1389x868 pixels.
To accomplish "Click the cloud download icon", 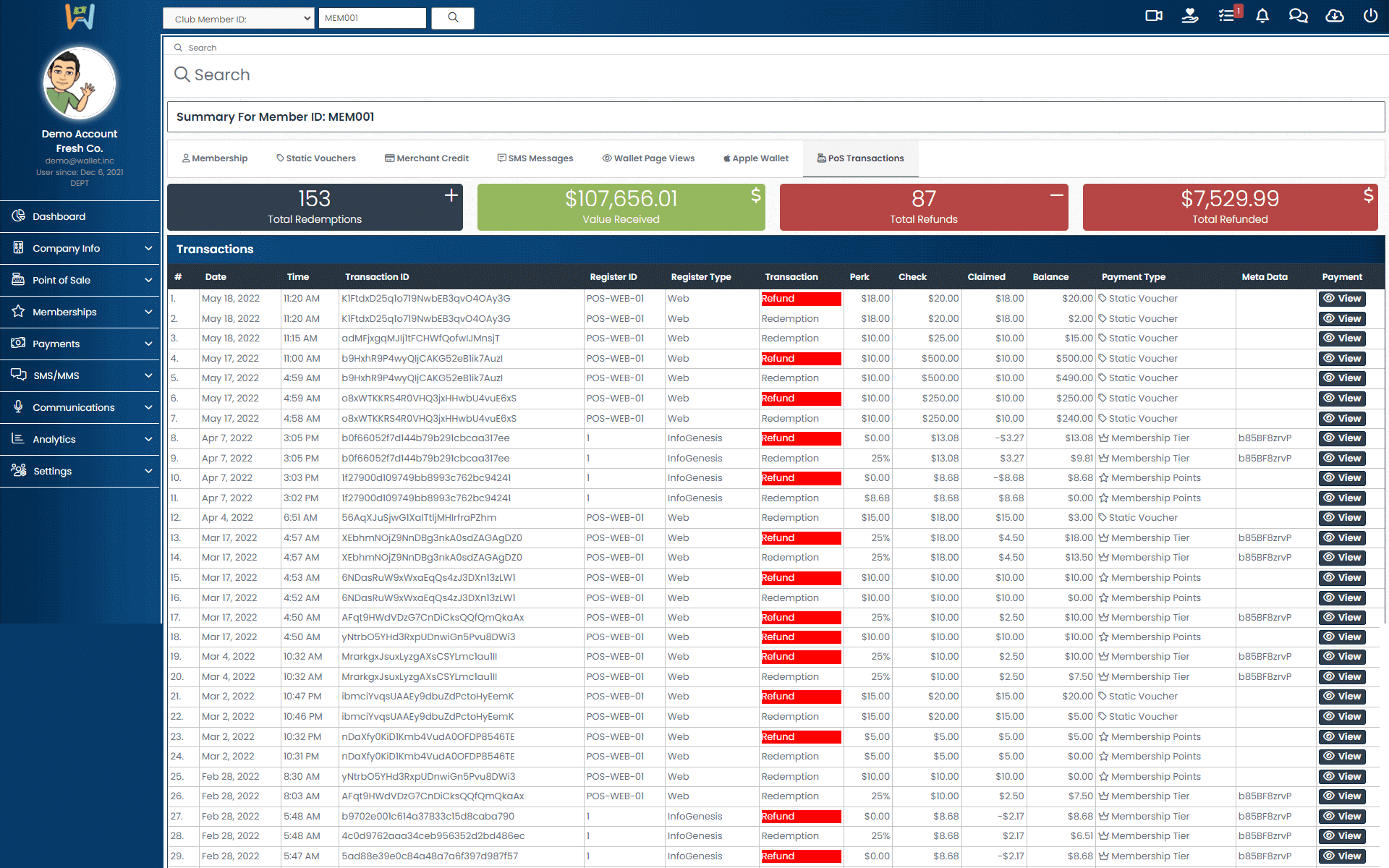I will click(x=1334, y=16).
